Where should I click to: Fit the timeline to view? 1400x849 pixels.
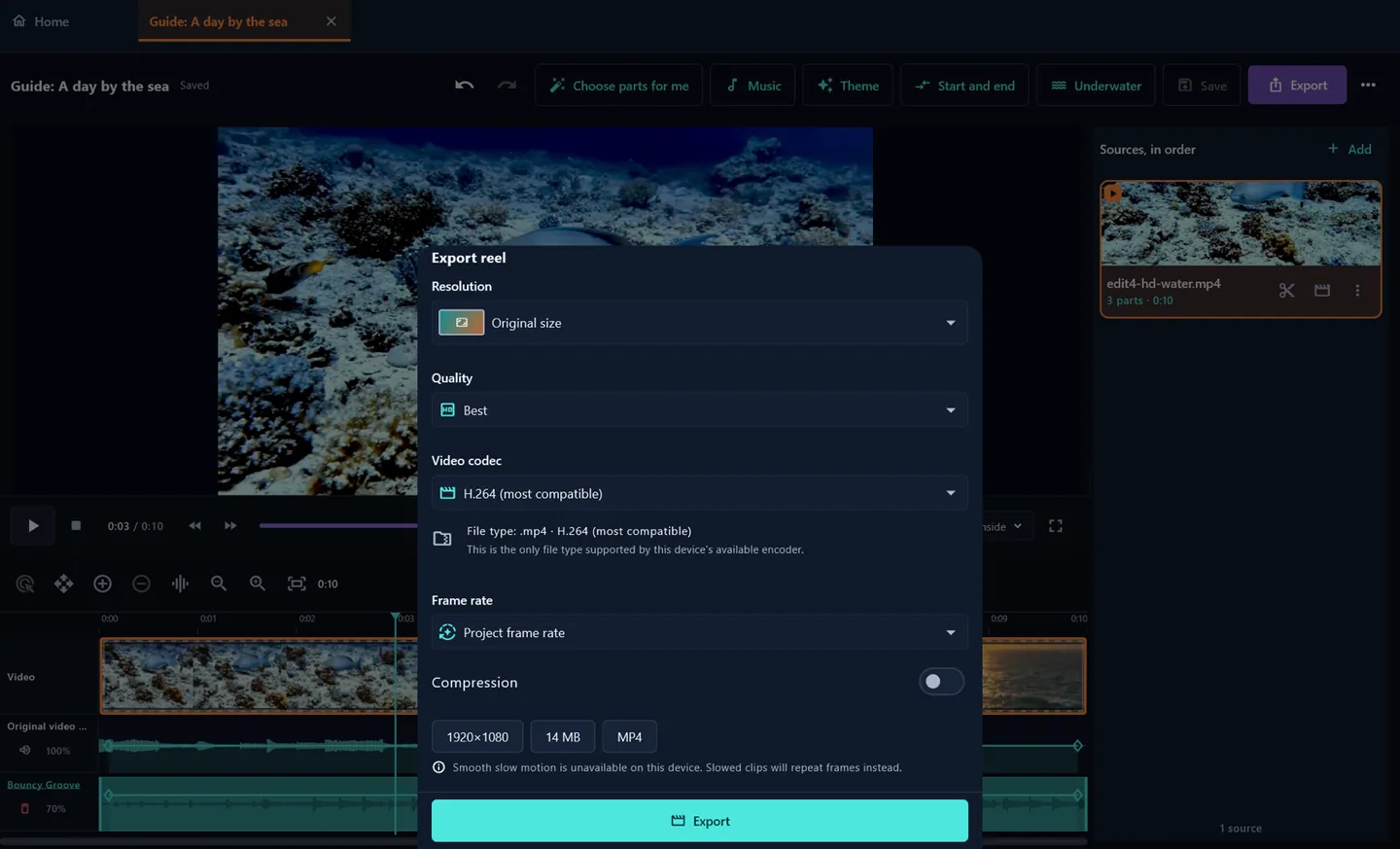pos(297,584)
